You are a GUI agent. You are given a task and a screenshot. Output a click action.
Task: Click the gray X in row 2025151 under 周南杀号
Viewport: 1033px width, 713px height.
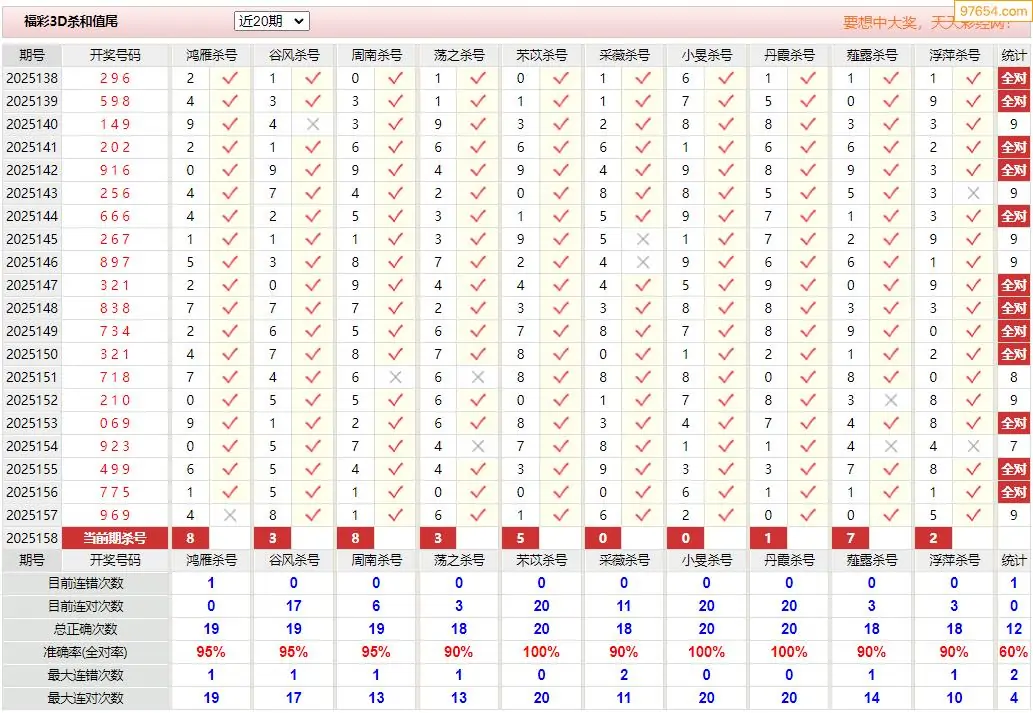coord(395,377)
